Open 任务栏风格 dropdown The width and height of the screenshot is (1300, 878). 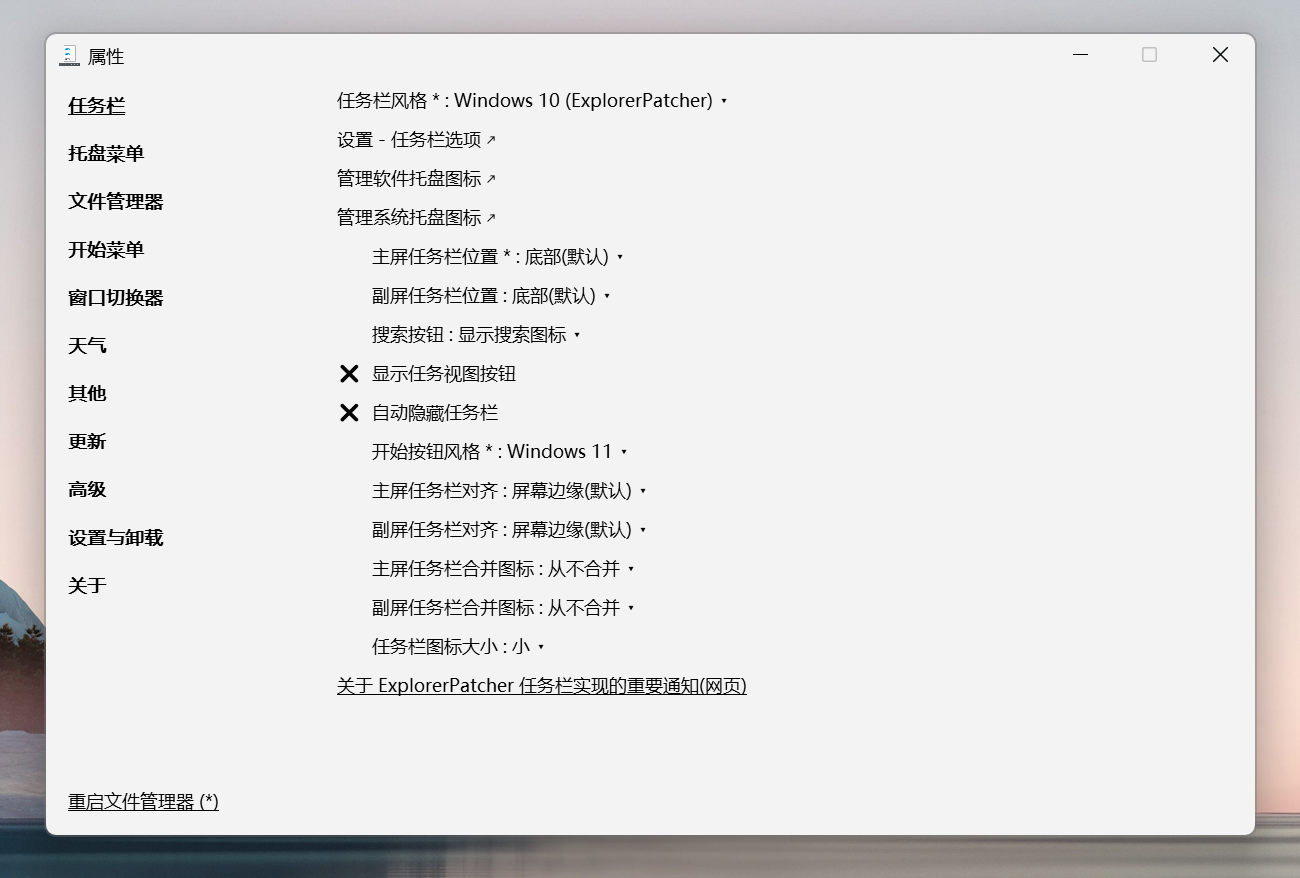[x=532, y=101]
